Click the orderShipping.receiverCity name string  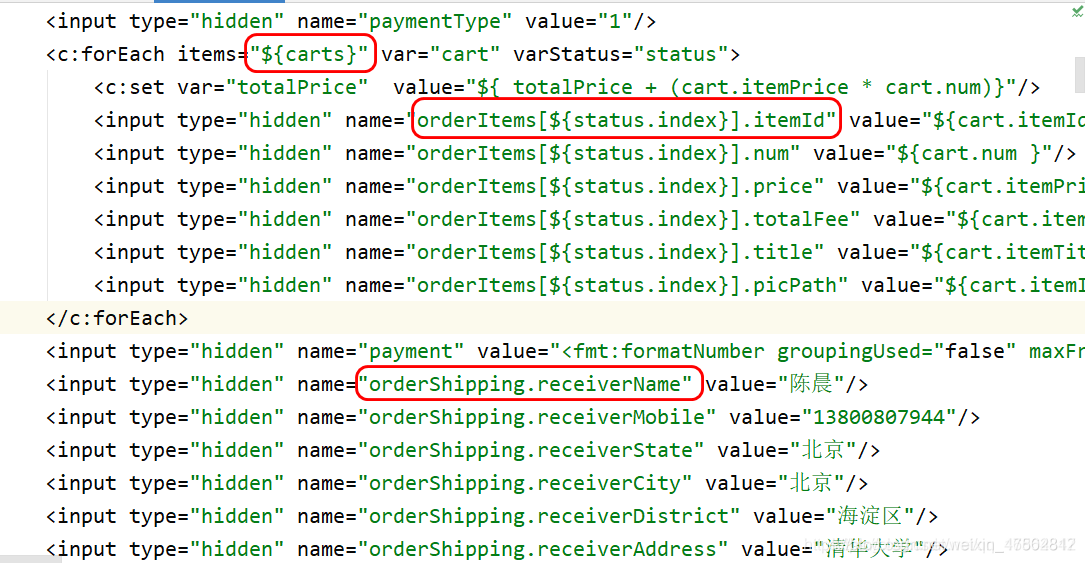pos(525,483)
